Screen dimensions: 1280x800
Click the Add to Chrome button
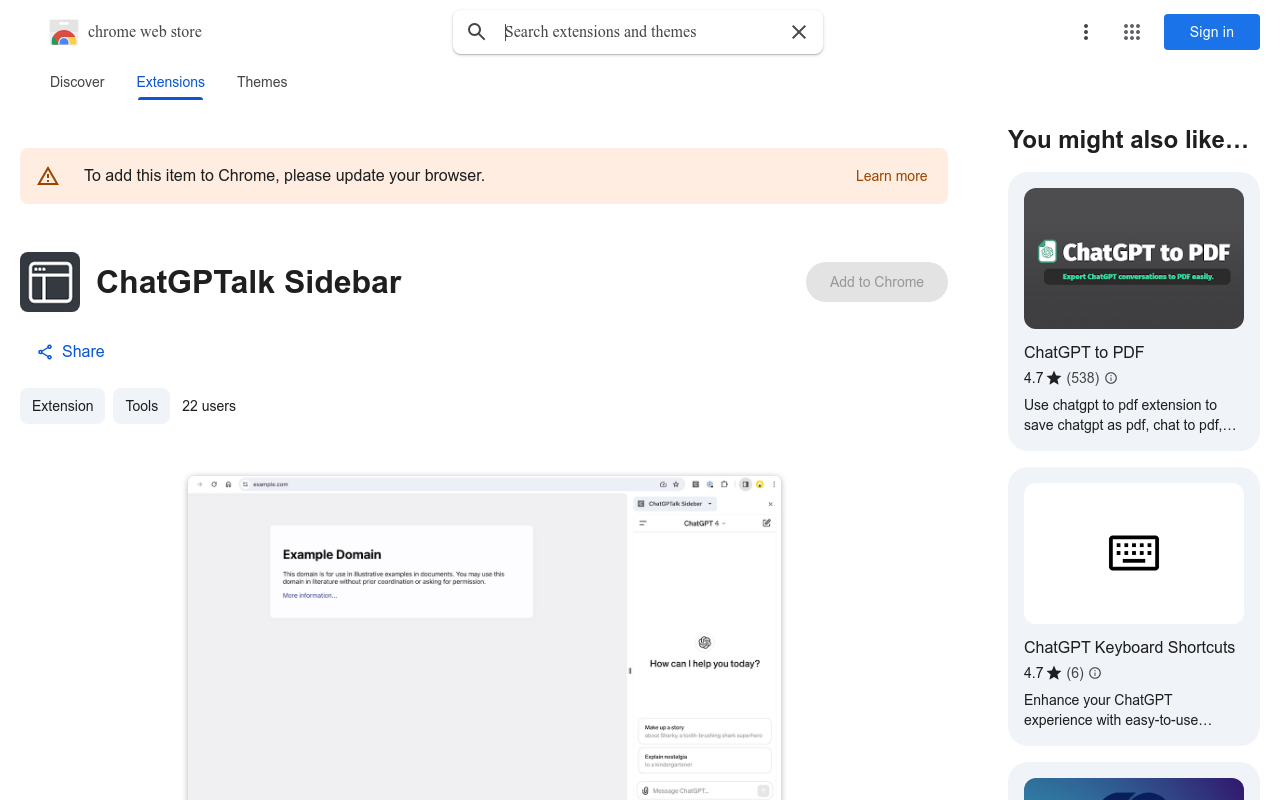point(877,282)
